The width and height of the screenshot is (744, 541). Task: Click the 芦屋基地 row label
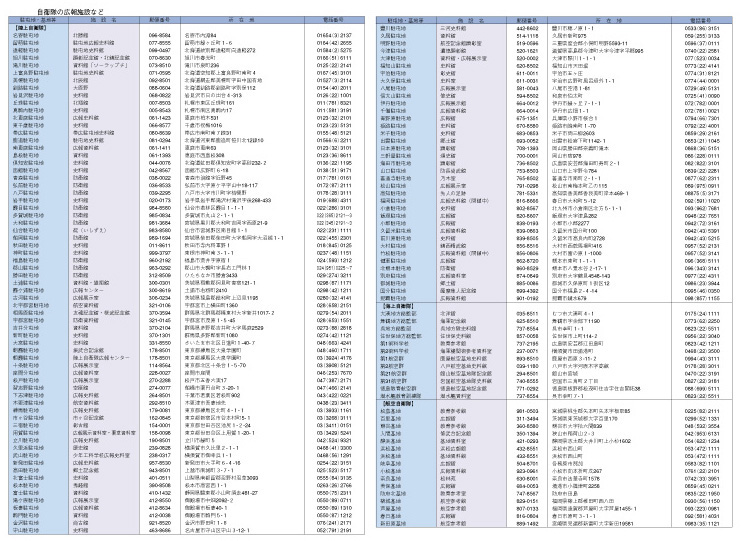[x=391, y=508]
